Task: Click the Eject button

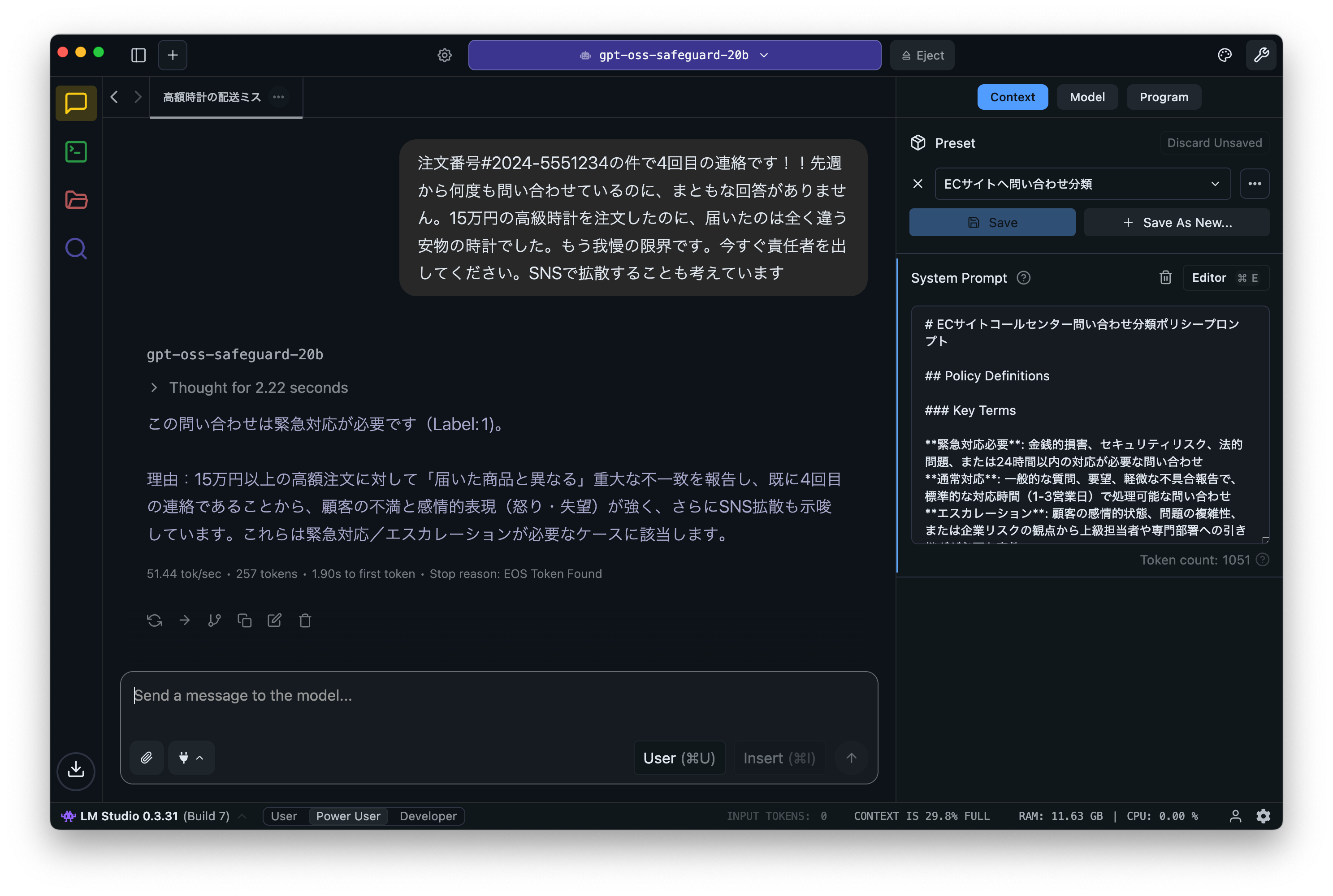Action: coord(922,56)
